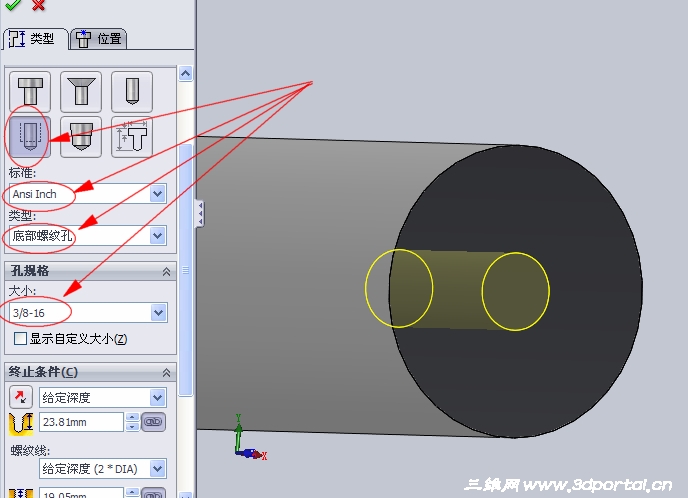This screenshot has height=498, width=688.
Task: Switch to the 位置 tab
Action: pos(99,39)
